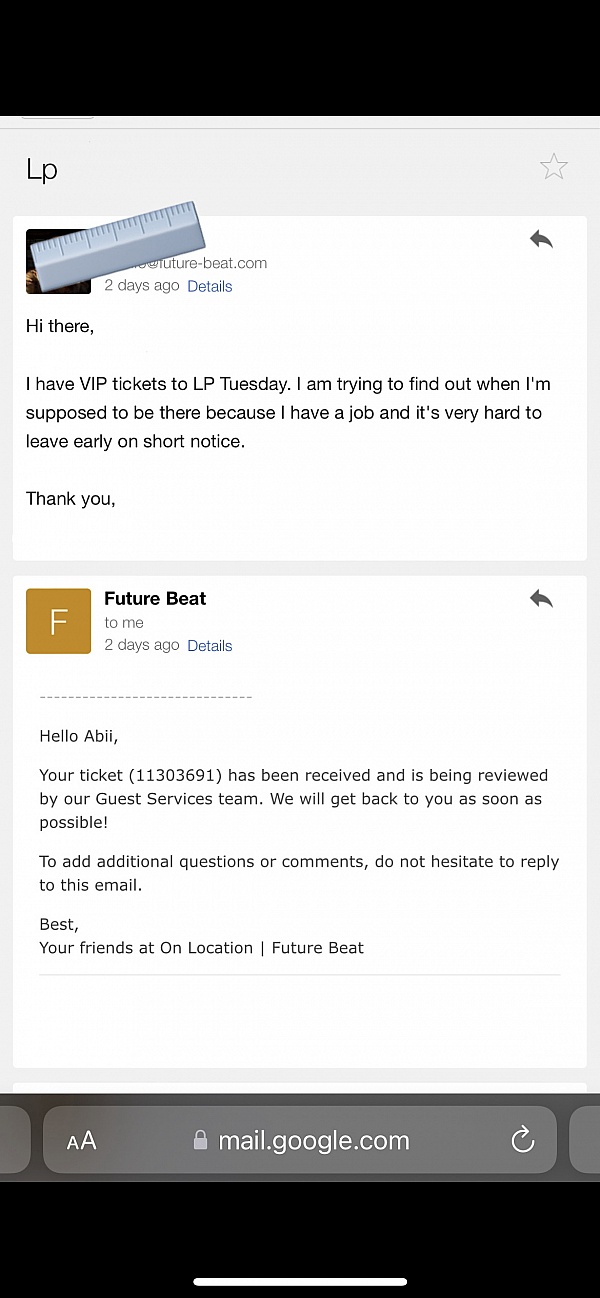Tap the 'to me' recipient line
Screen dimensions: 600x1298
click(x=124, y=623)
